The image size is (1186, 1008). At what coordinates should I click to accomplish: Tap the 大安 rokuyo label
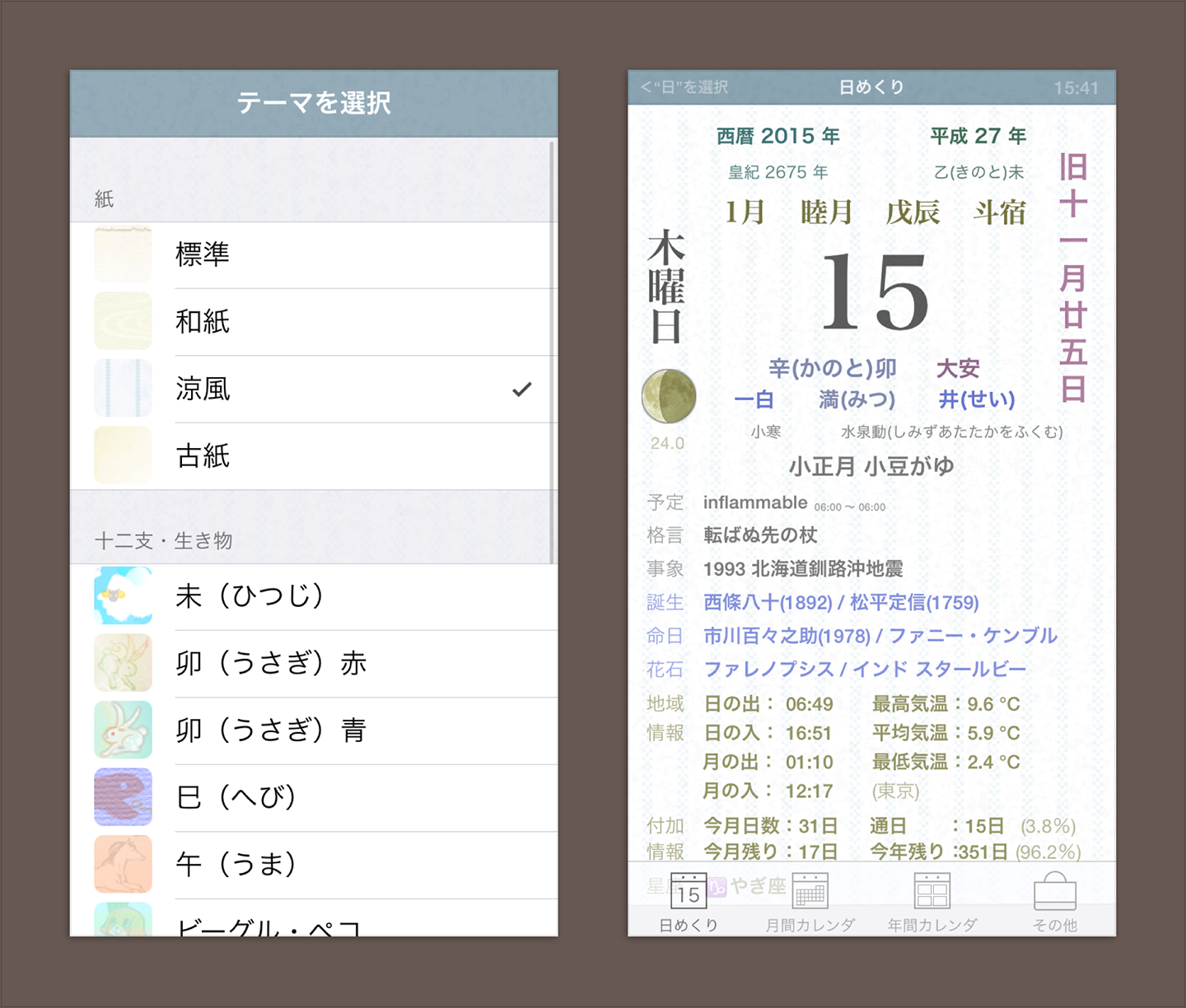(x=958, y=368)
